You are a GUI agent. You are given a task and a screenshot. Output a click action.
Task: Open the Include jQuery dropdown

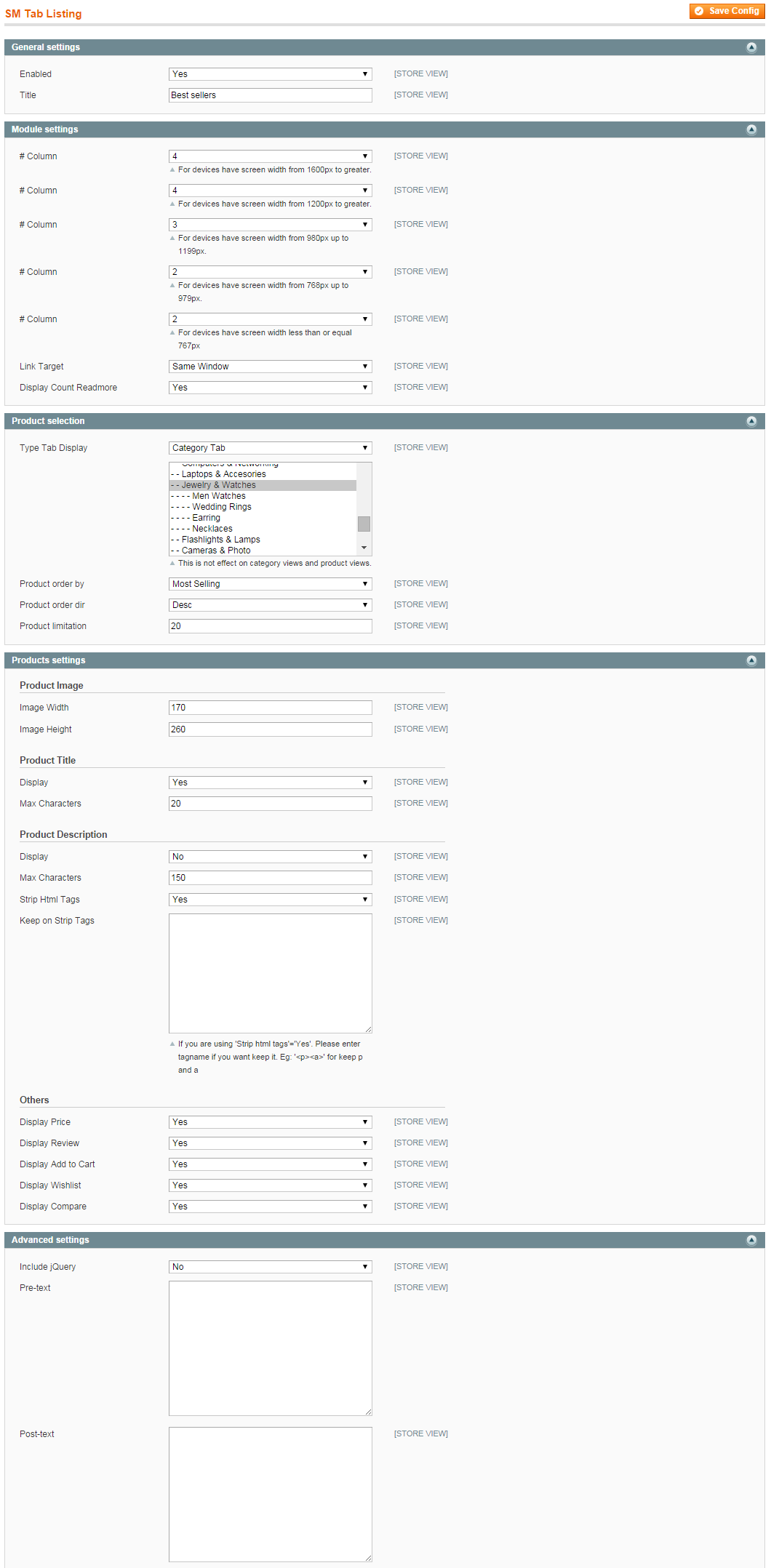pyautogui.click(x=271, y=1267)
